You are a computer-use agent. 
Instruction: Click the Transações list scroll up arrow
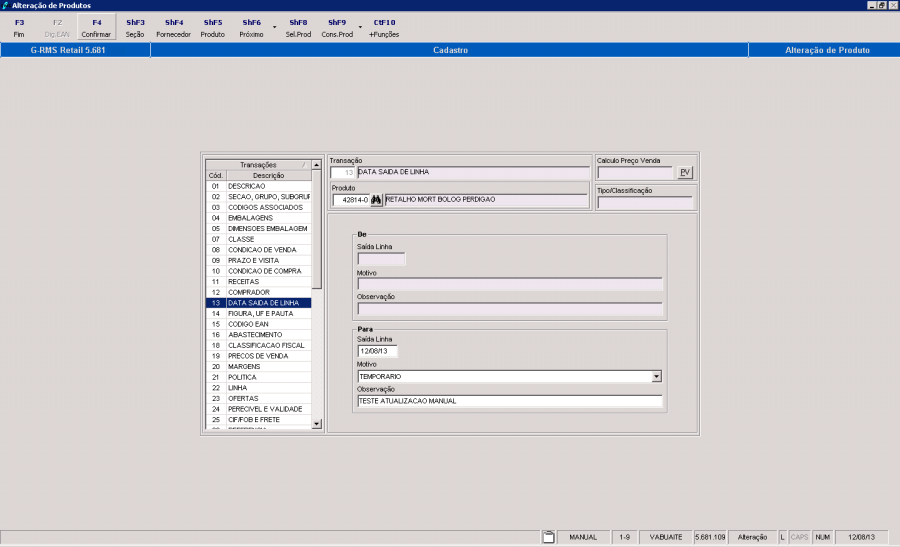click(x=316, y=165)
